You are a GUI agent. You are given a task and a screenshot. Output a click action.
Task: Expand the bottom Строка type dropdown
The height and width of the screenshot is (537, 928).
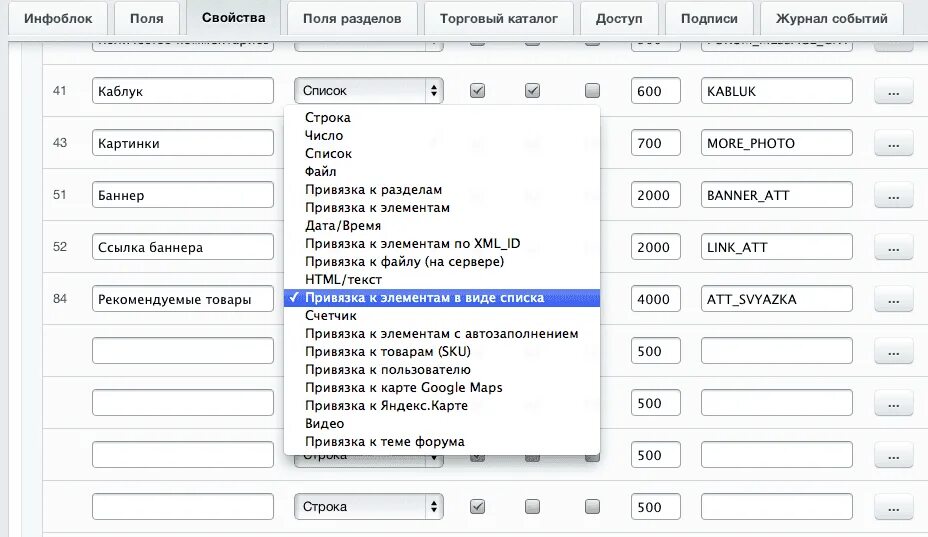[368, 507]
